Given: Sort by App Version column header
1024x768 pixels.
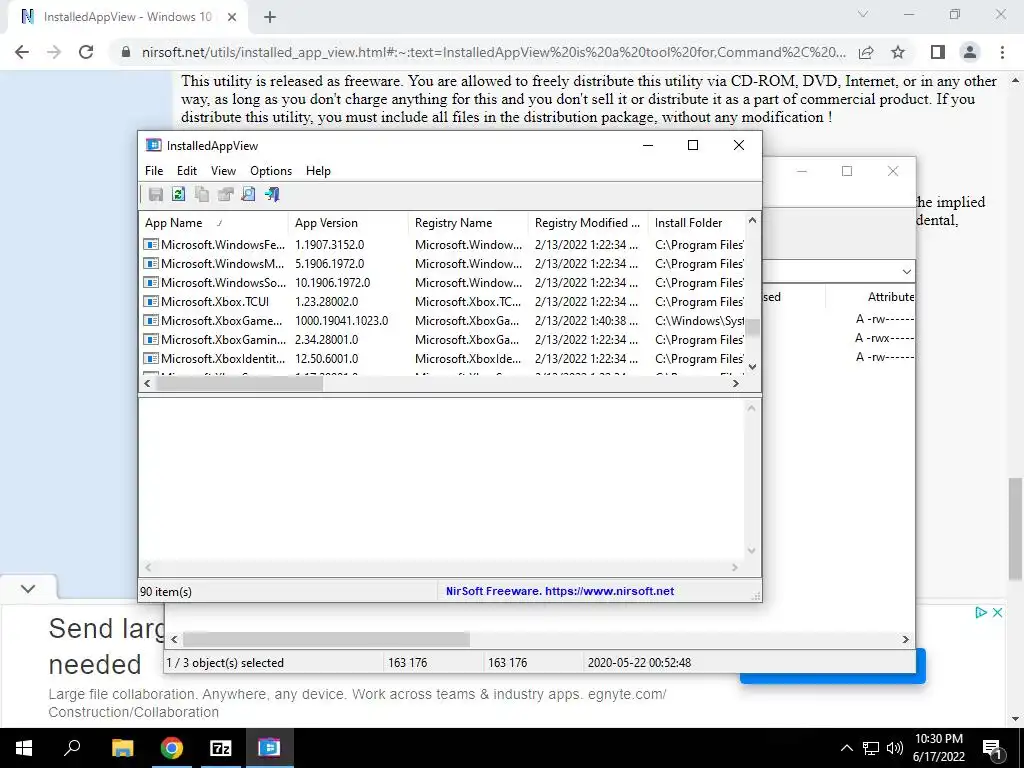Looking at the screenshot, I should pyautogui.click(x=348, y=223).
